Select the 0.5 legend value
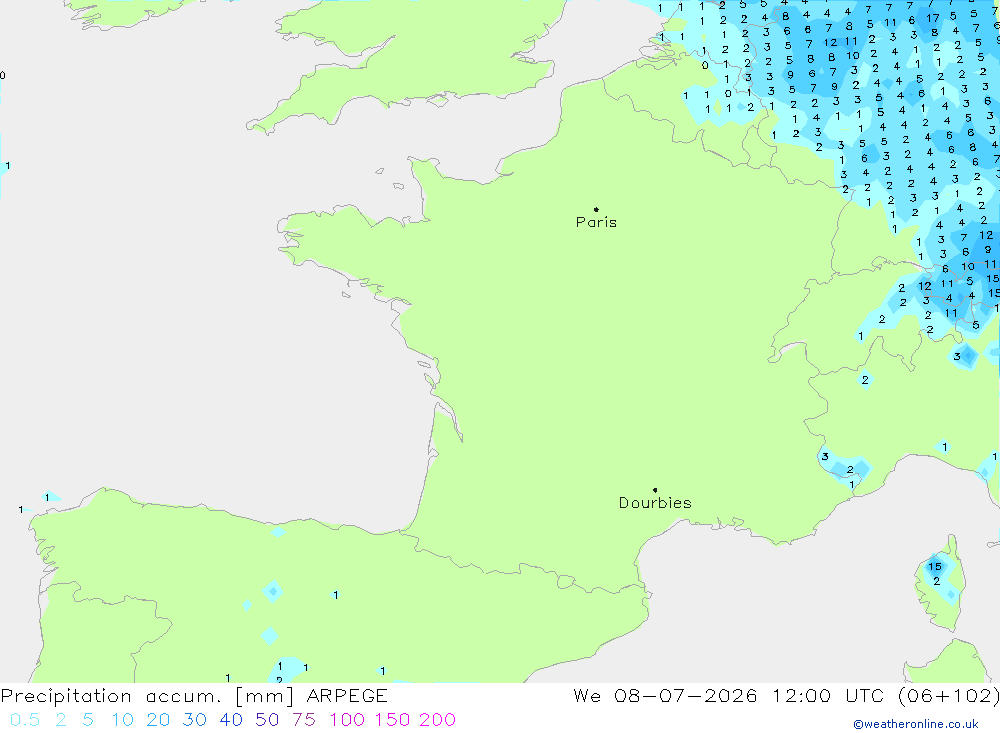Image resolution: width=1000 pixels, height=733 pixels. pos(25,720)
